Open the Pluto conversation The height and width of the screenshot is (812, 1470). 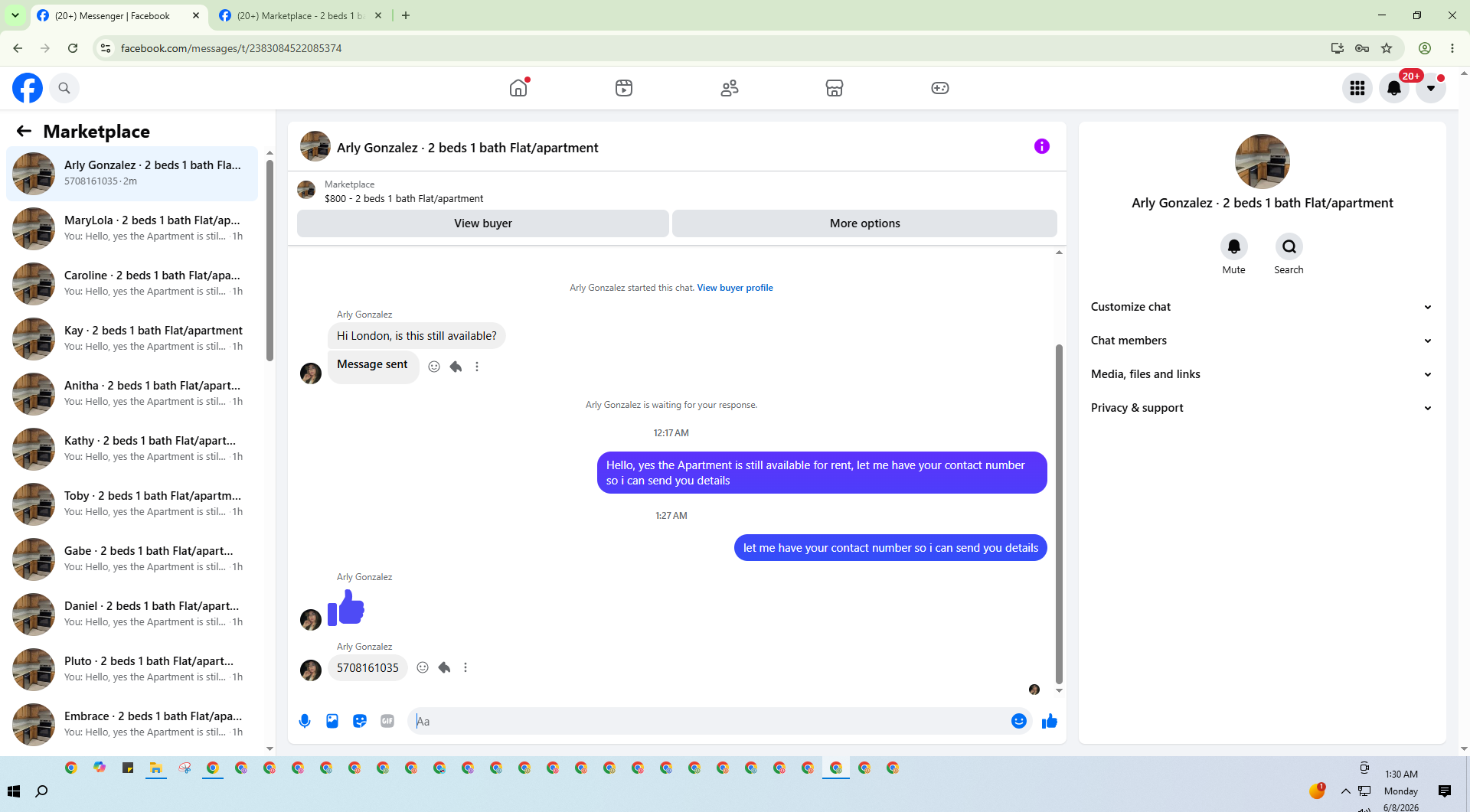click(x=132, y=669)
